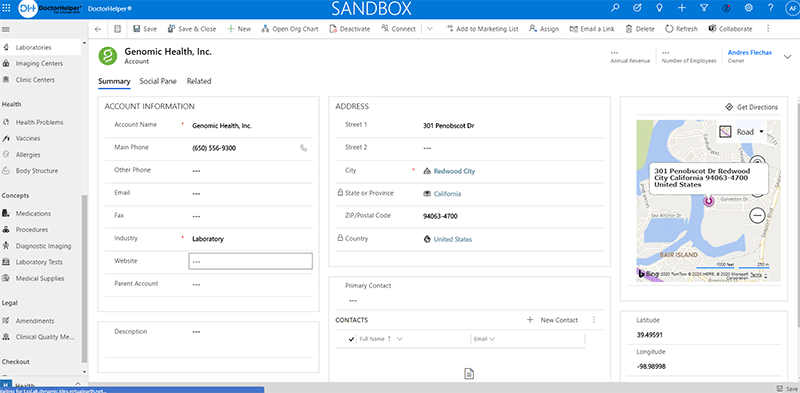Click the left sidebar vertical scrollbar

tap(85, 278)
